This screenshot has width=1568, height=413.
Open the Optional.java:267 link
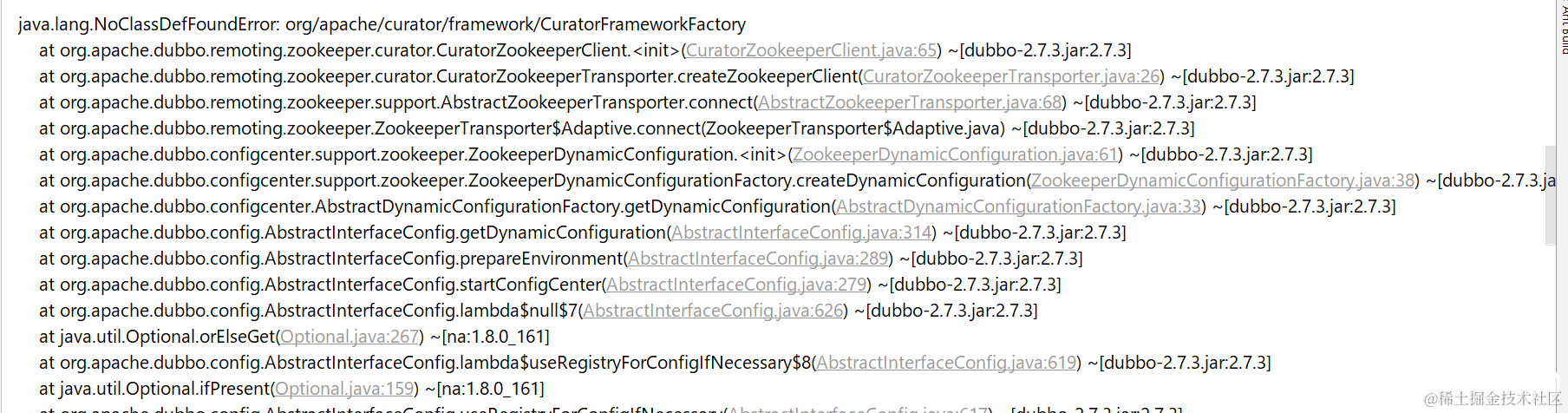[350, 337]
